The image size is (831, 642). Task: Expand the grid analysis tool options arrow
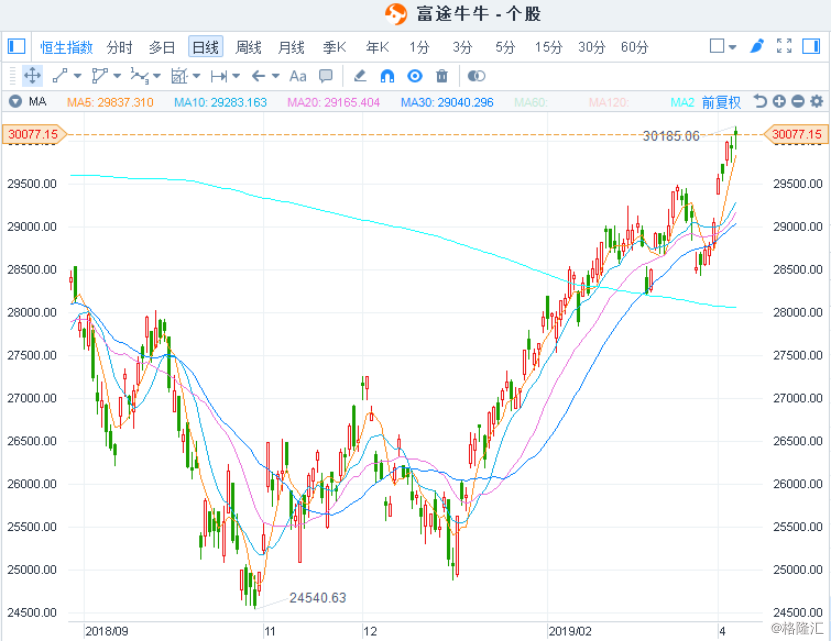[196, 76]
